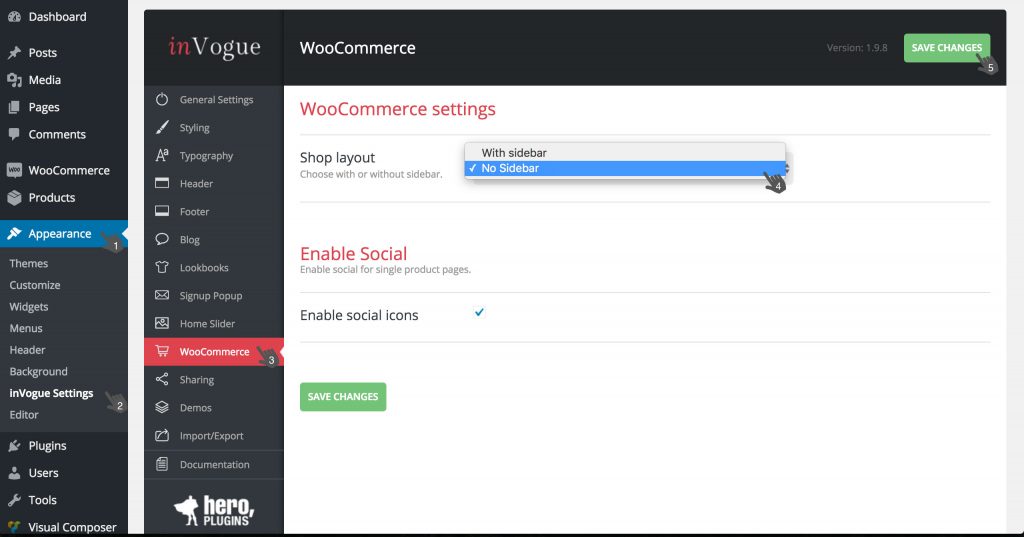Viewport: 1024px width, 537px height.
Task: Click the WooCommerce settings heading
Action: (398, 108)
